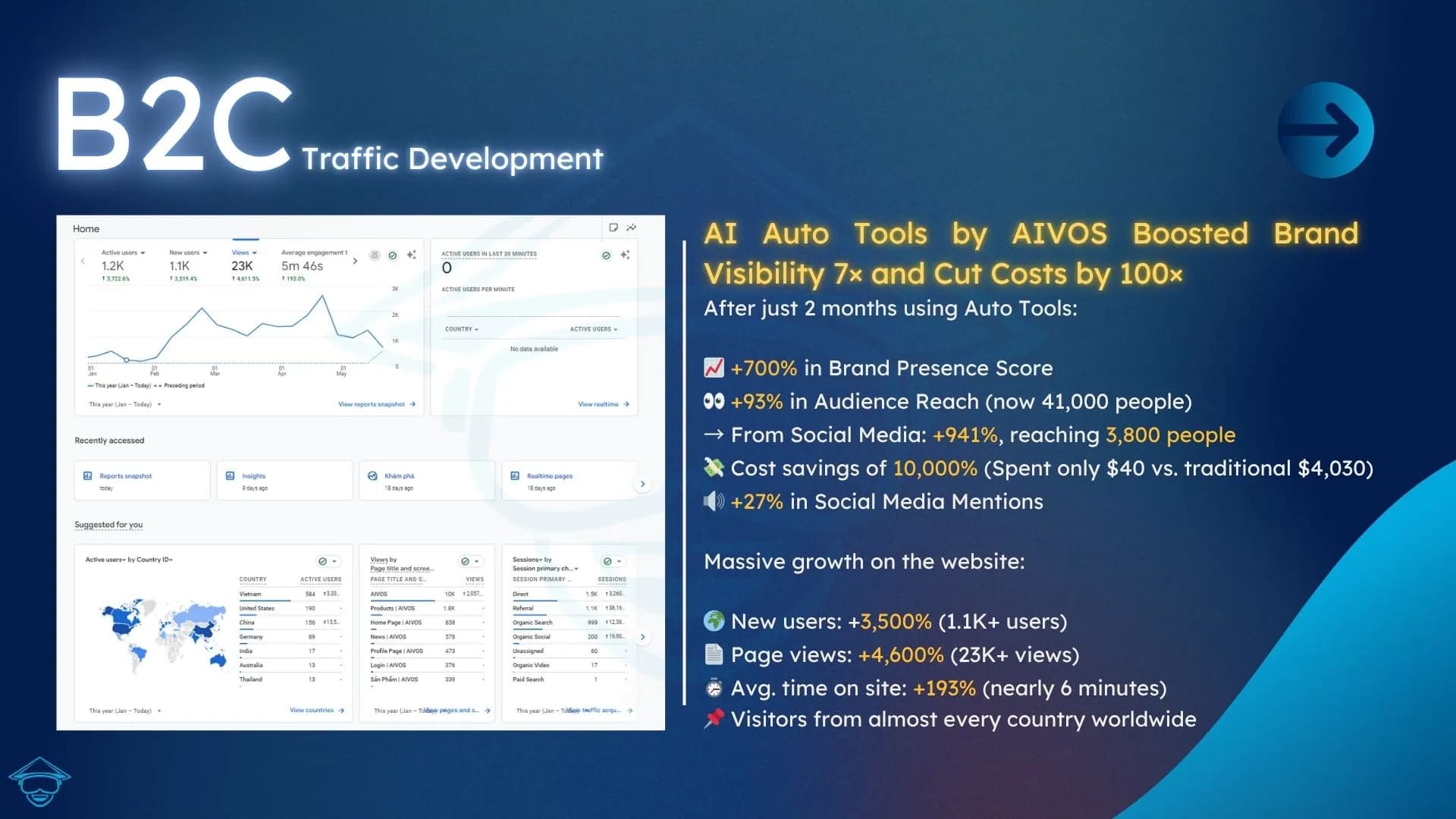The width and height of the screenshot is (1456, 819).
Task: Open the Khám phá recently accessed card
Action: click(x=427, y=480)
